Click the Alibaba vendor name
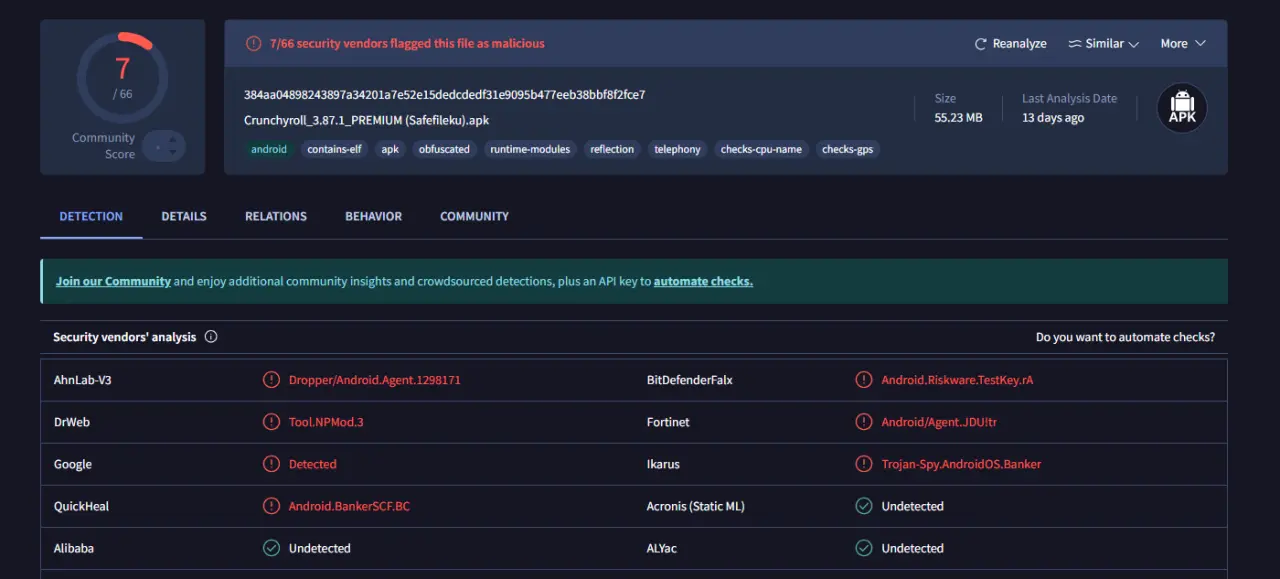The height and width of the screenshot is (579, 1280). (x=74, y=548)
